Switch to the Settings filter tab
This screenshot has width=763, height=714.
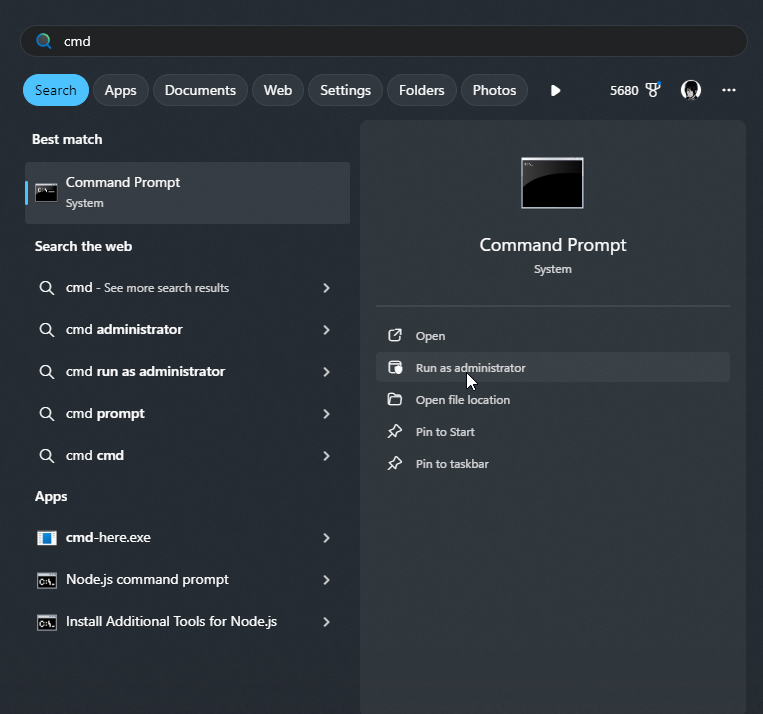tap(345, 90)
